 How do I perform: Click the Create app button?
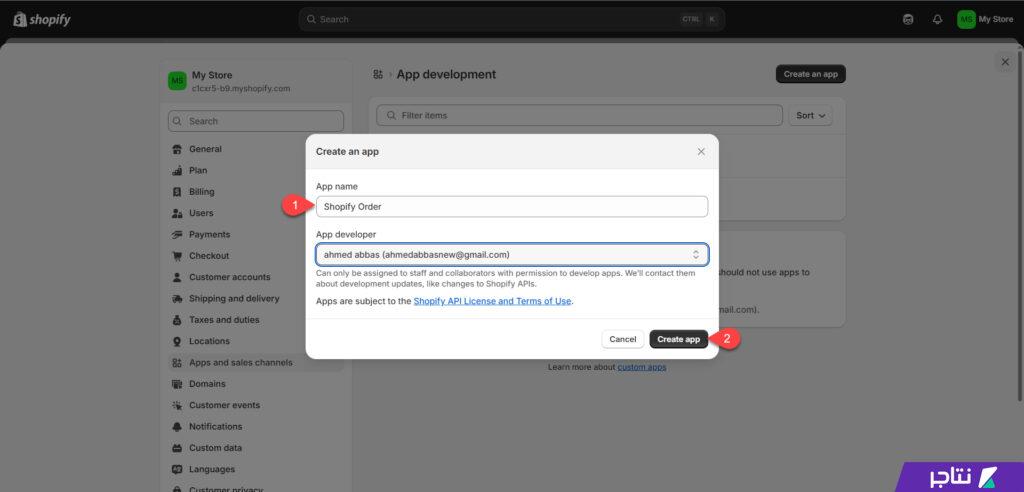point(679,339)
